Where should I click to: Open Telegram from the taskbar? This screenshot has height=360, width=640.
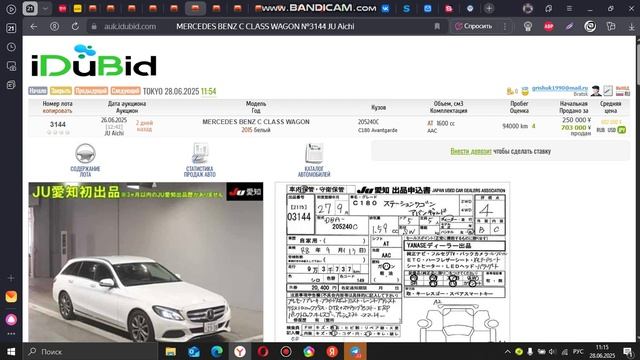pyautogui.click(x=355, y=351)
